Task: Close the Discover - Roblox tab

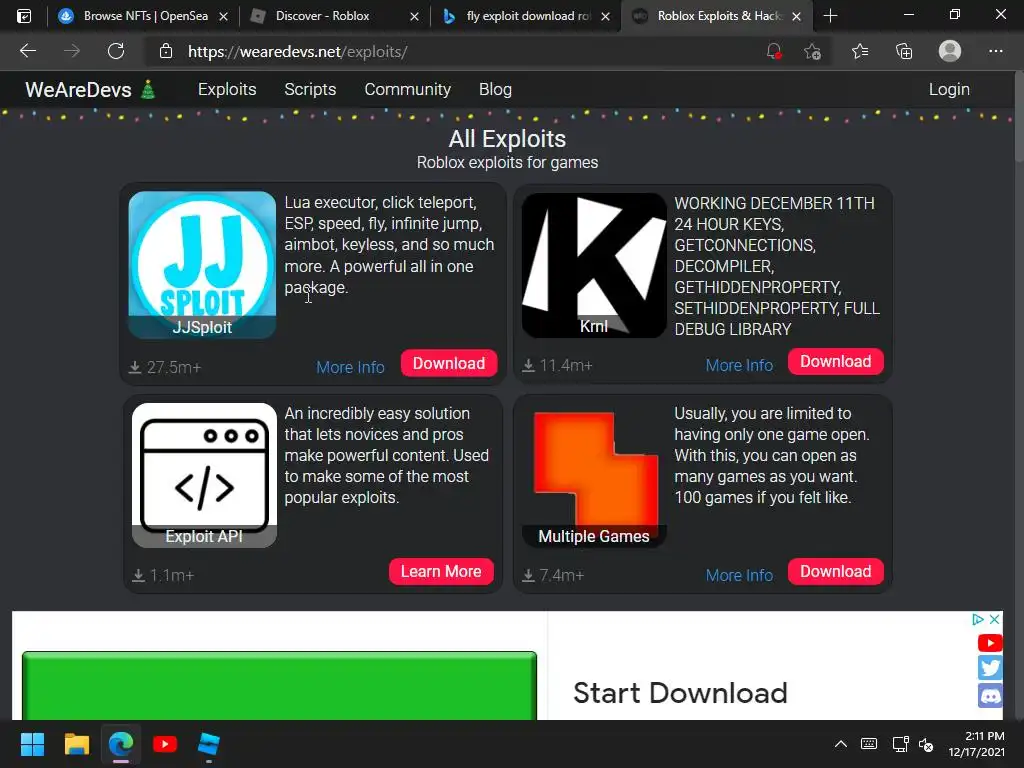Action: pyautogui.click(x=414, y=16)
